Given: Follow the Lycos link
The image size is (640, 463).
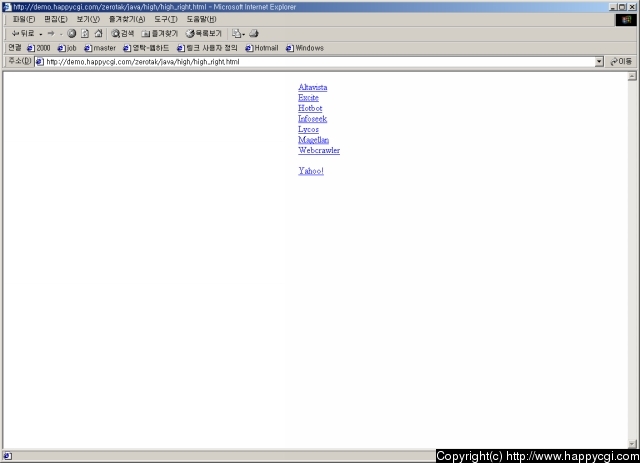Looking at the screenshot, I should click(x=308, y=129).
